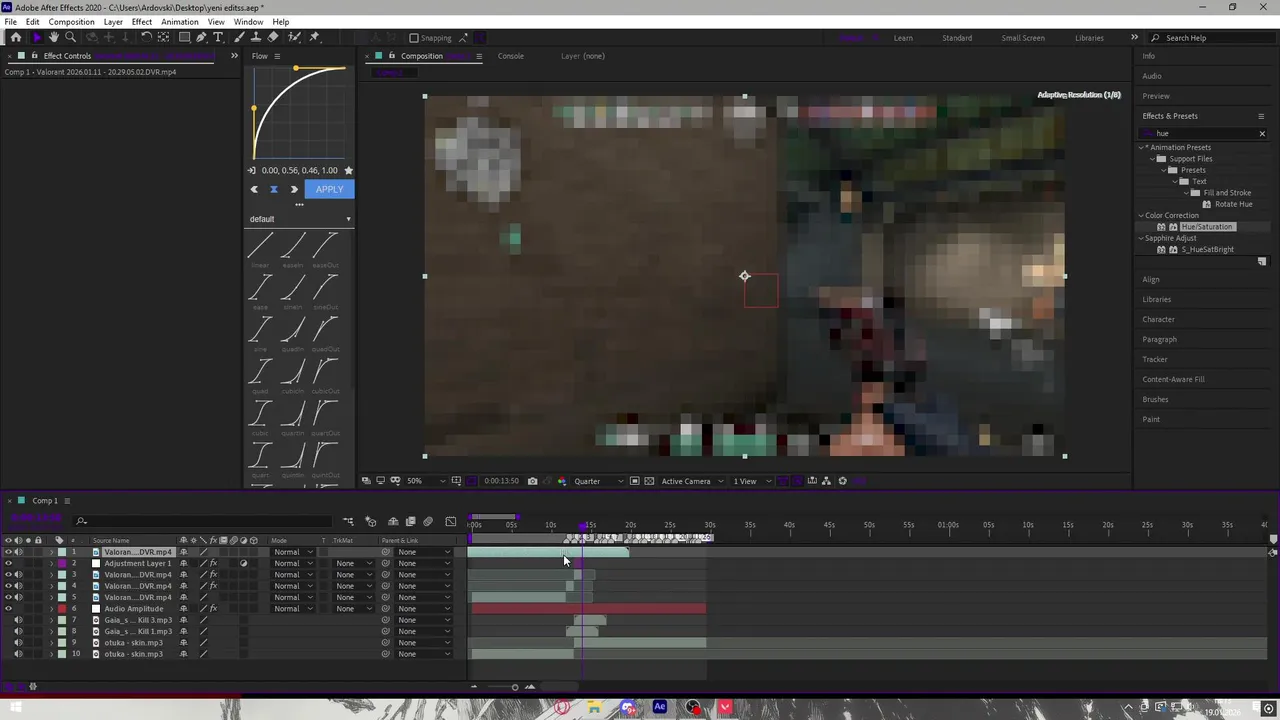Hide video of Adjustment Layer 1
1280x720 pixels.
(x=8, y=563)
